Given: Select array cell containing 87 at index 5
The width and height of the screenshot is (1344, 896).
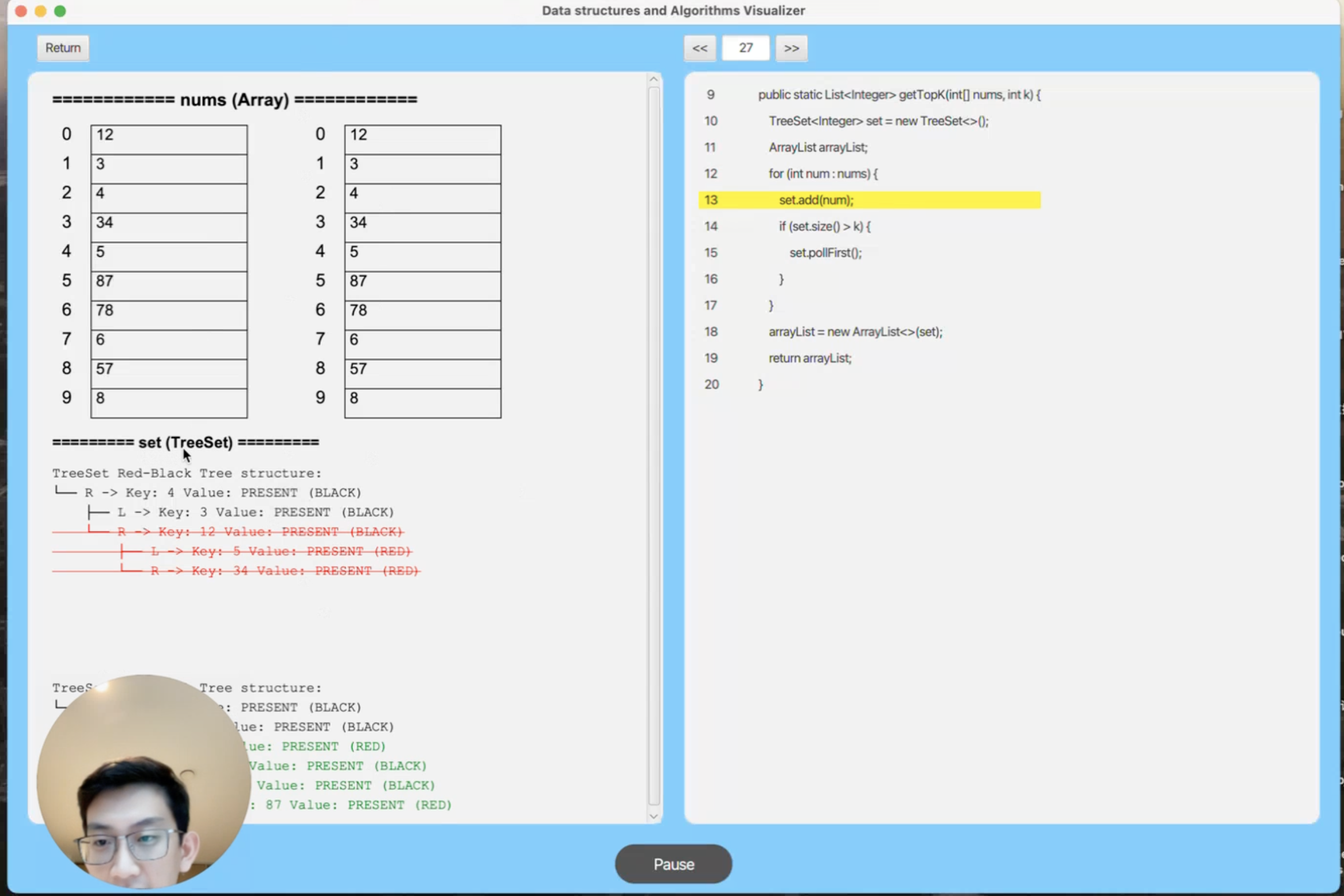Looking at the screenshot, I should [168, 285].
